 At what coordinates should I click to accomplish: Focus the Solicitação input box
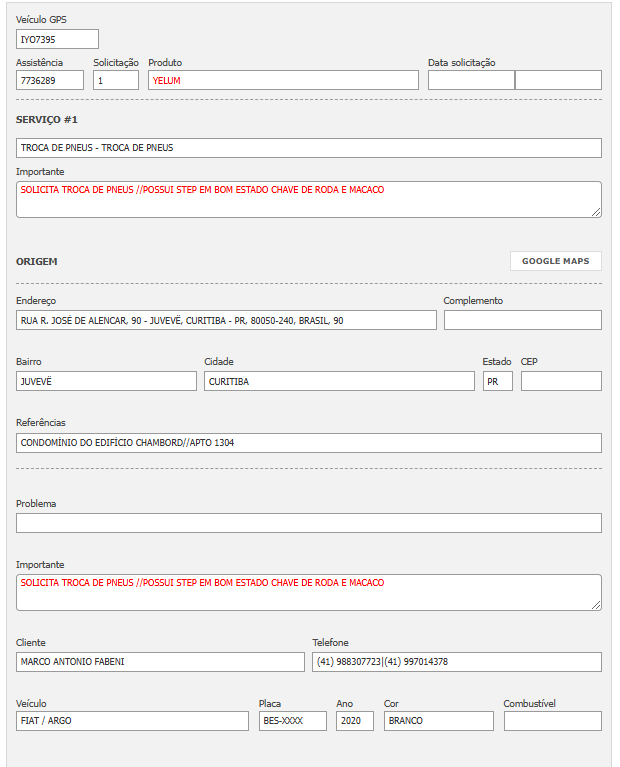point(116,80)
